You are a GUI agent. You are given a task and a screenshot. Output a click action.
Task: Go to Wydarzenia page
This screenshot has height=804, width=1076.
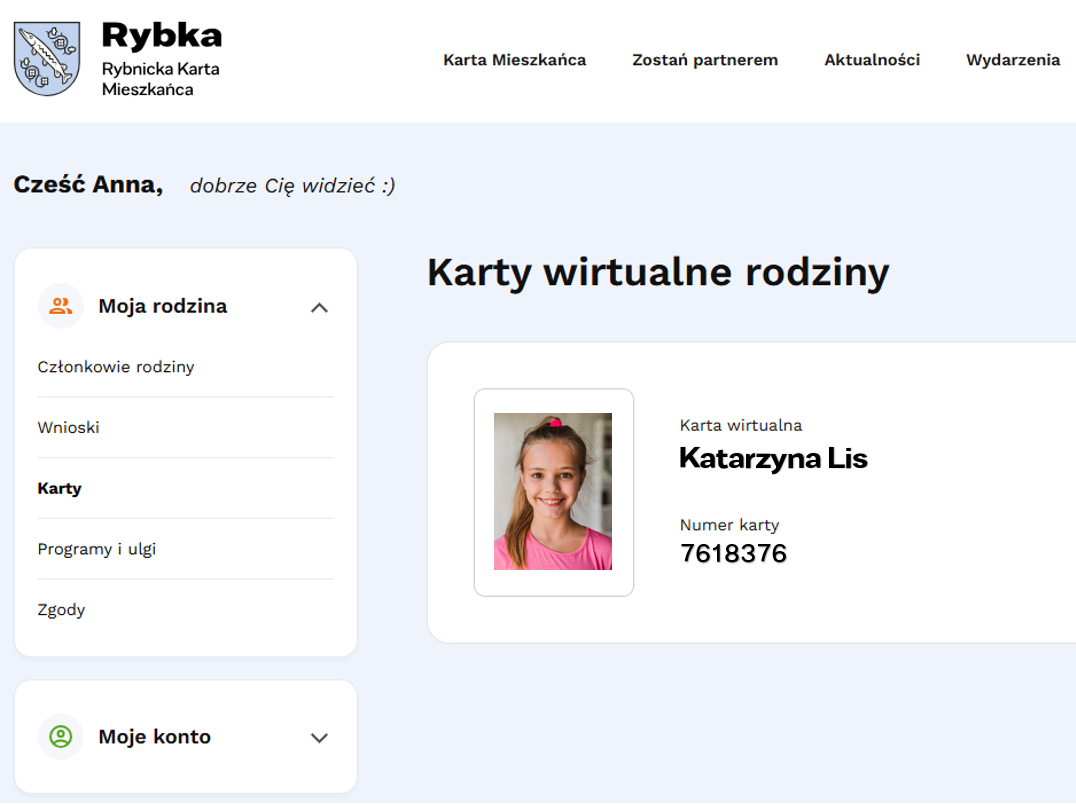[1013, 60]
